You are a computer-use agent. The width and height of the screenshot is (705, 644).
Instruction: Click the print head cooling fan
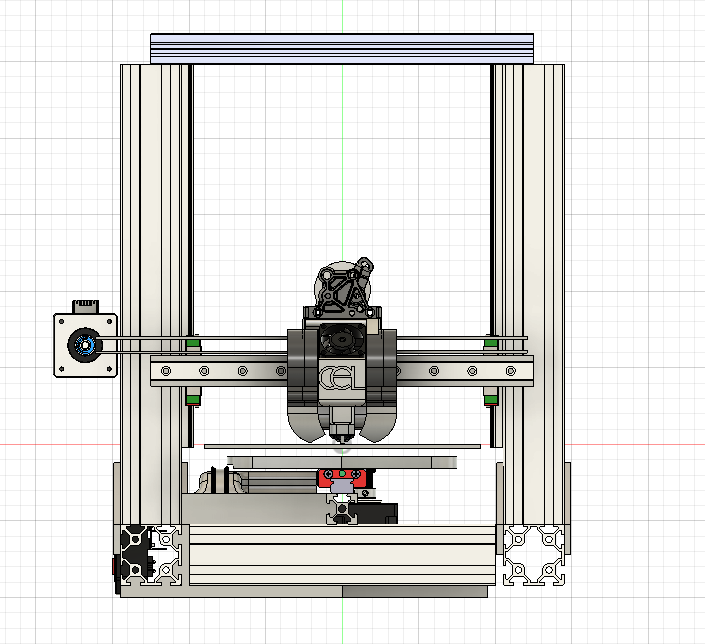pyautogui.click(x=343, y=342)
